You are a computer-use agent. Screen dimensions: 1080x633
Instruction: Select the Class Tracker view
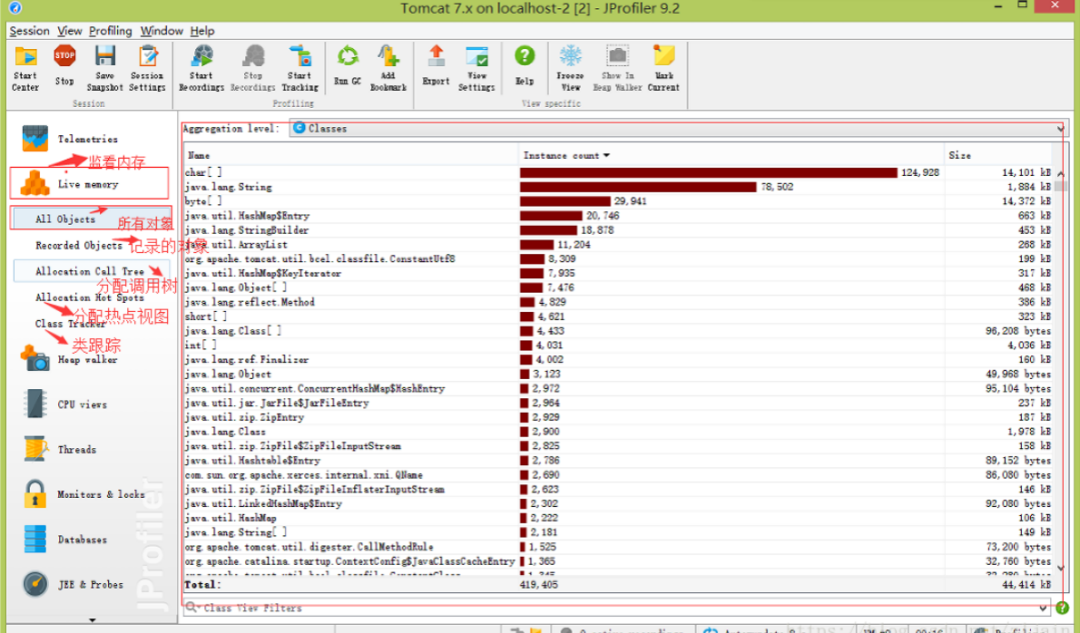(x=70, y=324)
